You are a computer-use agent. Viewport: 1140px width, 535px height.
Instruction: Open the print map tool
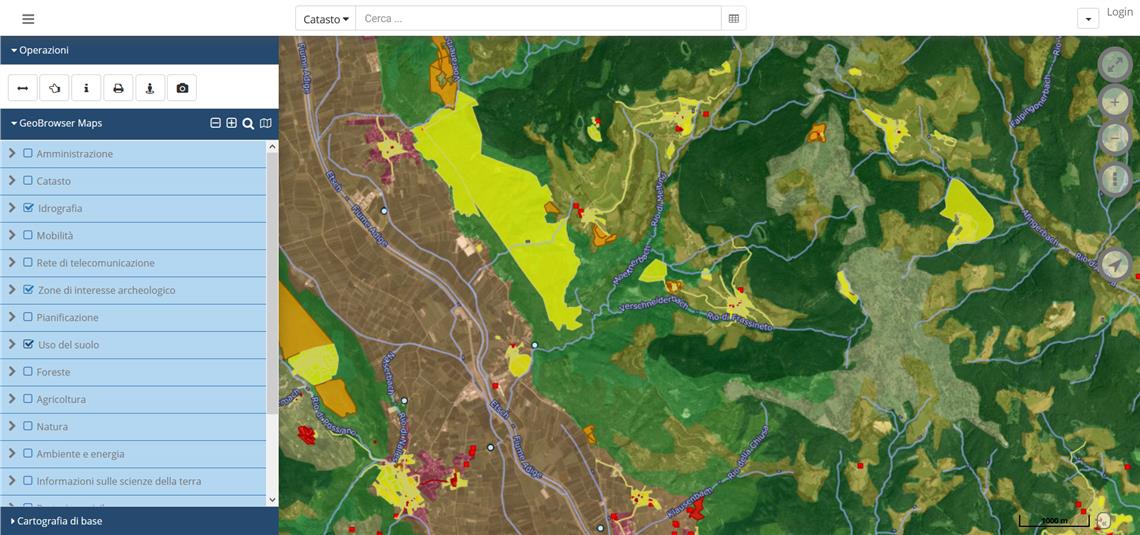[x=118, y=88]
